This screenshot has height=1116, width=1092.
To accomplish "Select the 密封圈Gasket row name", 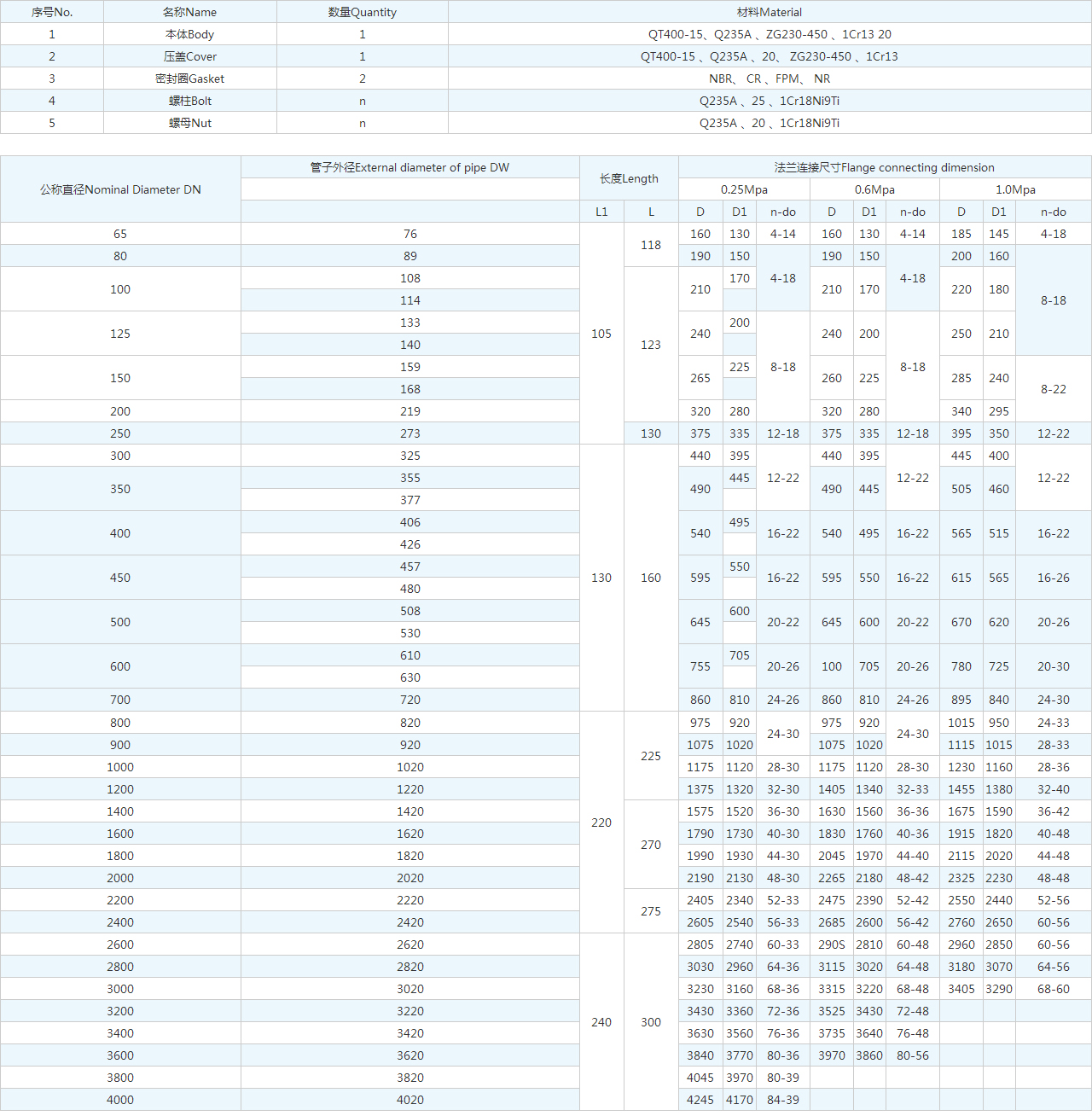I will tap(189, 78).
